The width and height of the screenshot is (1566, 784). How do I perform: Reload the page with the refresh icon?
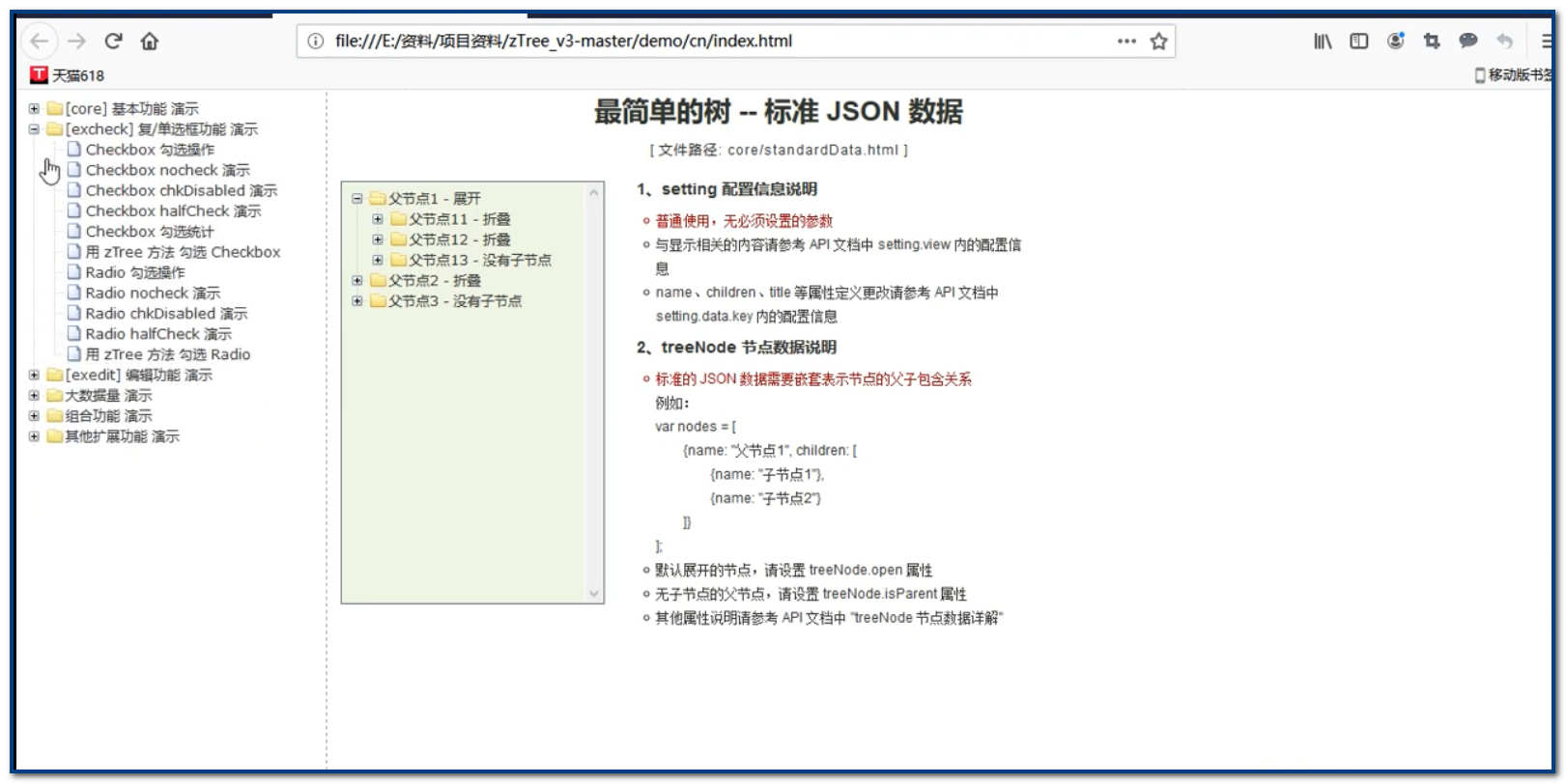click(x=113, y=41)
